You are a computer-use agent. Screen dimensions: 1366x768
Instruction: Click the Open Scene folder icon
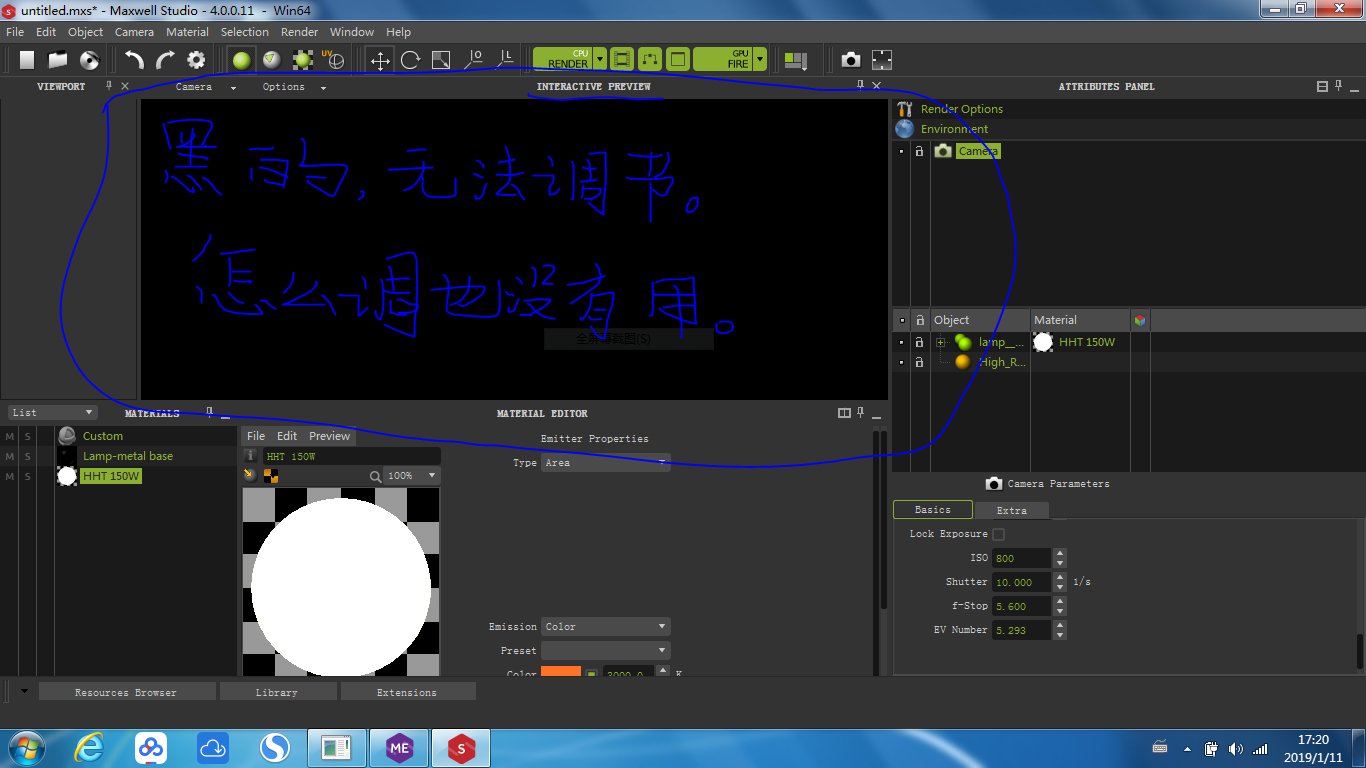pyautogui.click(x=58, y=60)
